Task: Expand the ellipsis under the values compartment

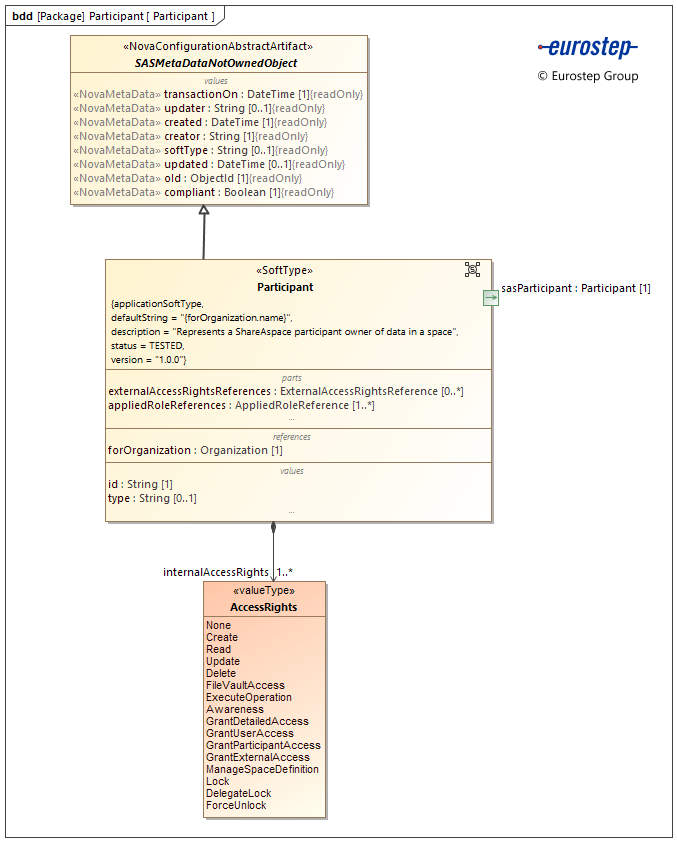Action: (291, 511)
